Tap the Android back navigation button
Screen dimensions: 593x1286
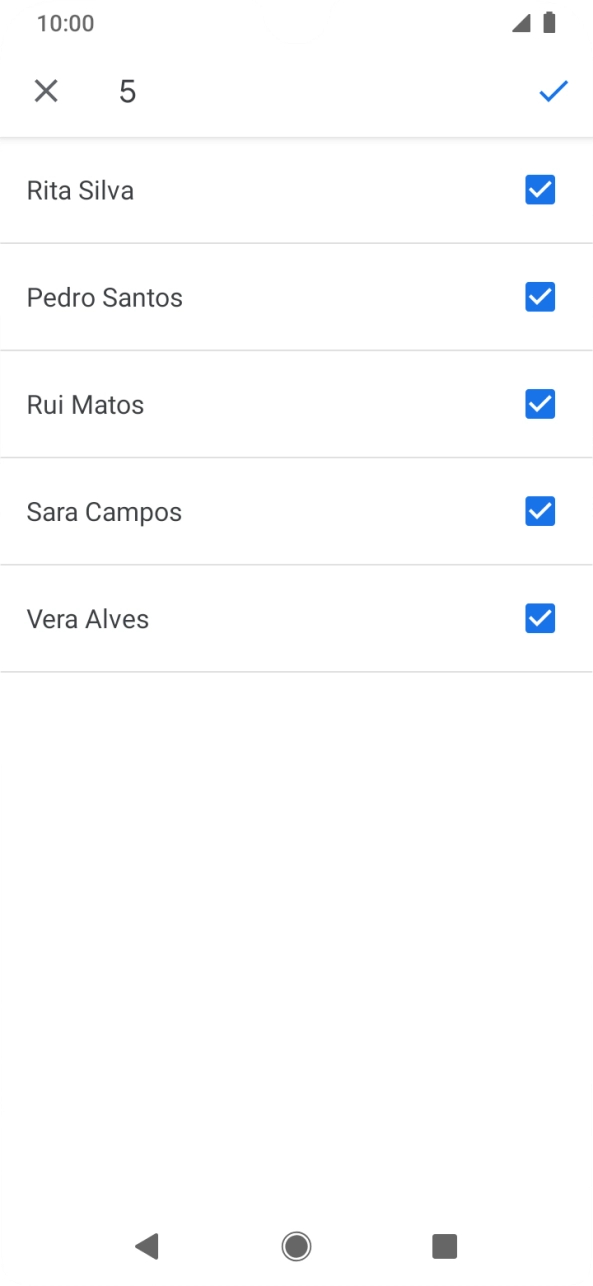pos(148,1246)
